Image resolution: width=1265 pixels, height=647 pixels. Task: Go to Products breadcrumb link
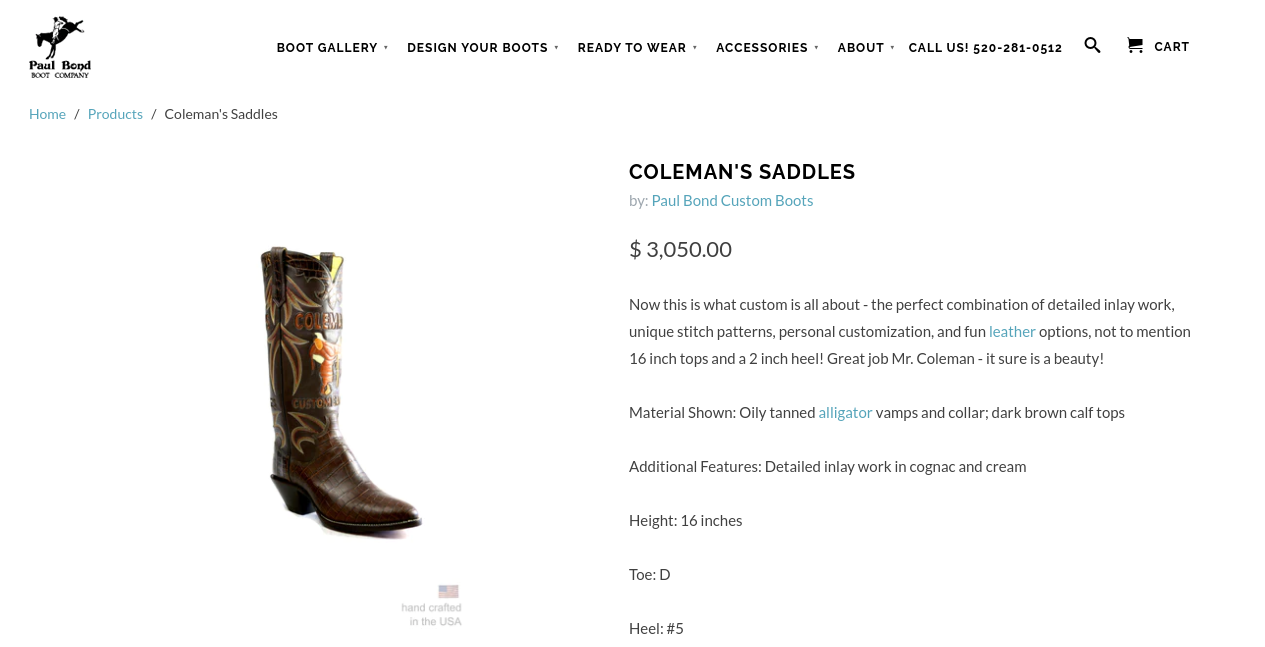click(115, 114)
